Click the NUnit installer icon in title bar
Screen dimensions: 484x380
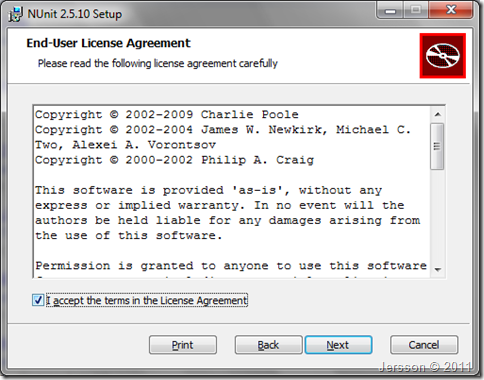[15, 14]
